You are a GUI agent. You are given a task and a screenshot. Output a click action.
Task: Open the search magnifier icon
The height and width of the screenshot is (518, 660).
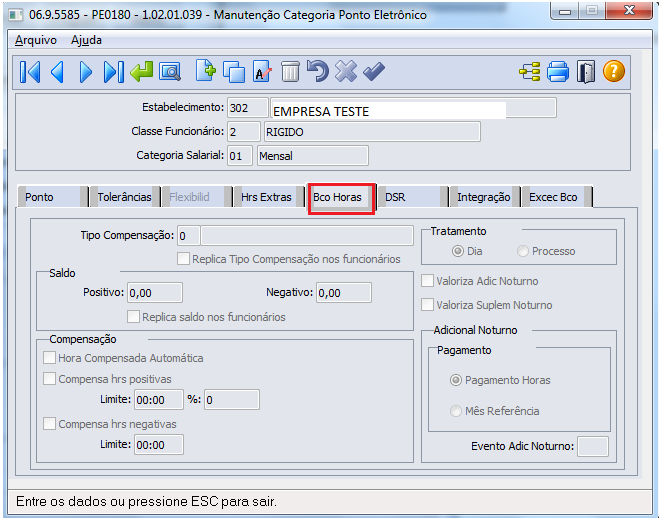click(x=170, y=72)
